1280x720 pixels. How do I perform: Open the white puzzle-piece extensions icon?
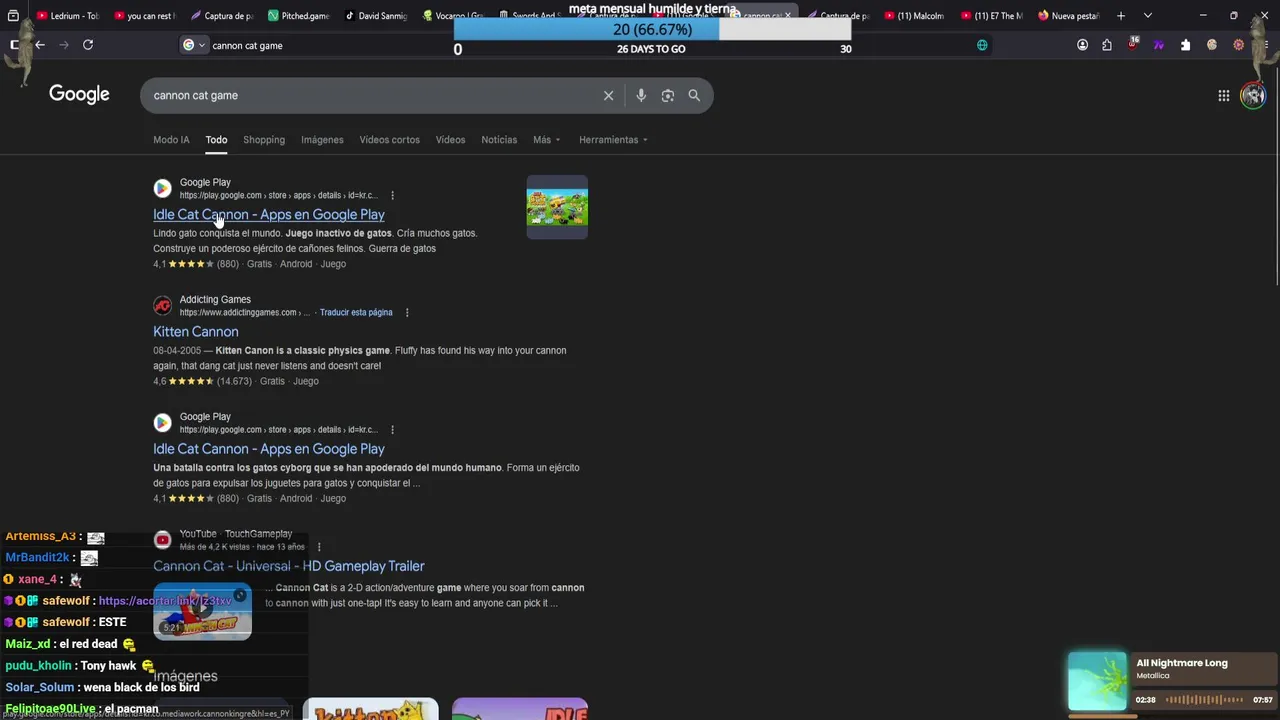tap(1186, 45)
